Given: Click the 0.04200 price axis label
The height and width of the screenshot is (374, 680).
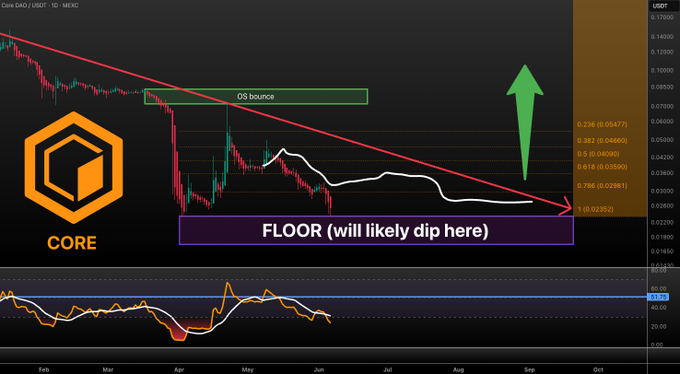Looking at the screenshot, I should tap(662, 157).
